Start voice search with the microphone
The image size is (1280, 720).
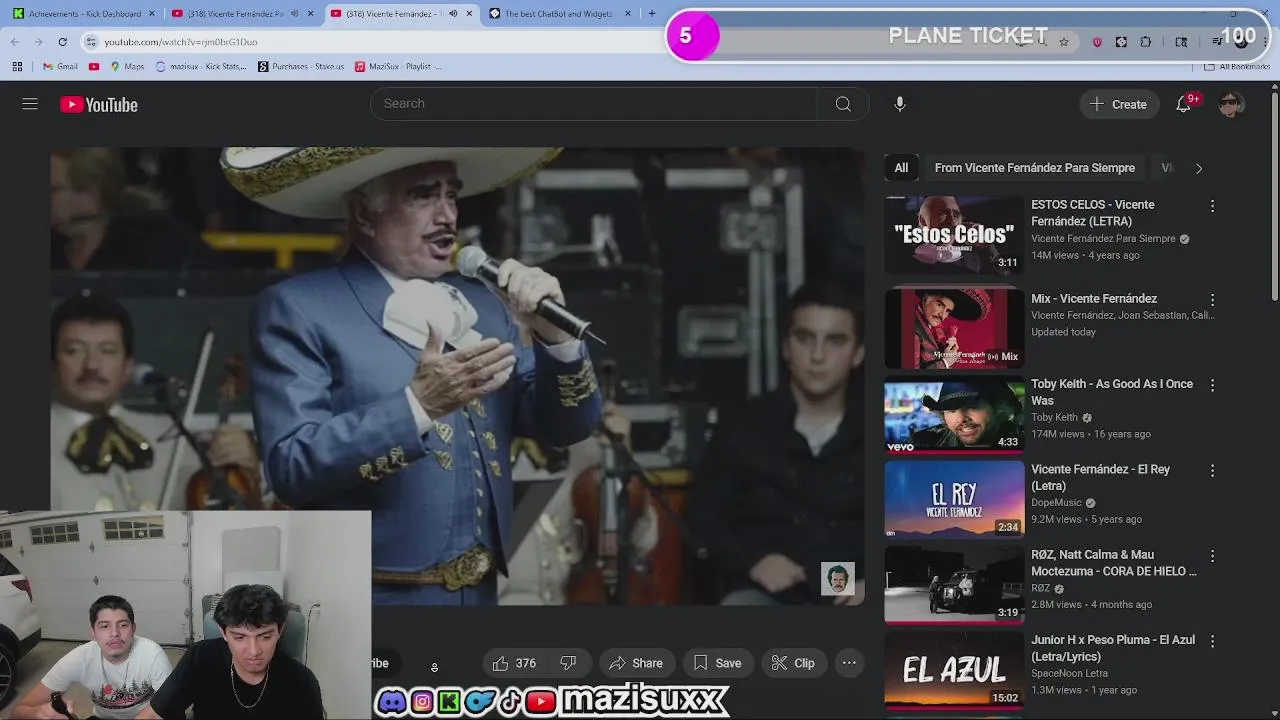900,104
